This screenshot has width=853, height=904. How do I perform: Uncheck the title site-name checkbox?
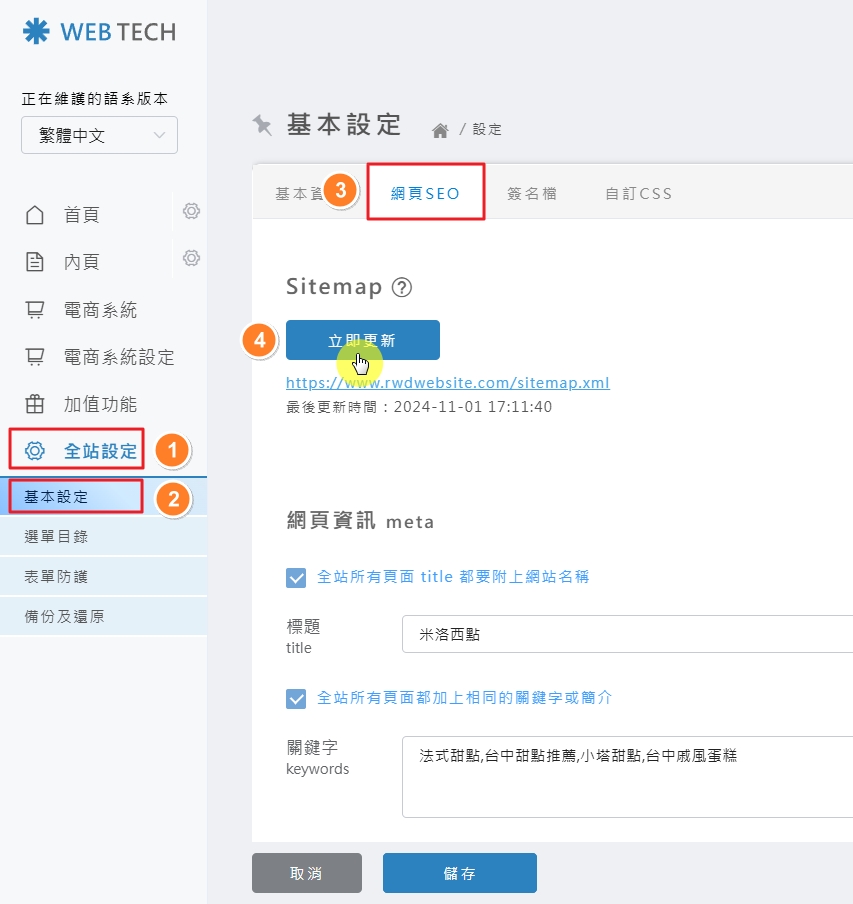click(x=296, y=577)
